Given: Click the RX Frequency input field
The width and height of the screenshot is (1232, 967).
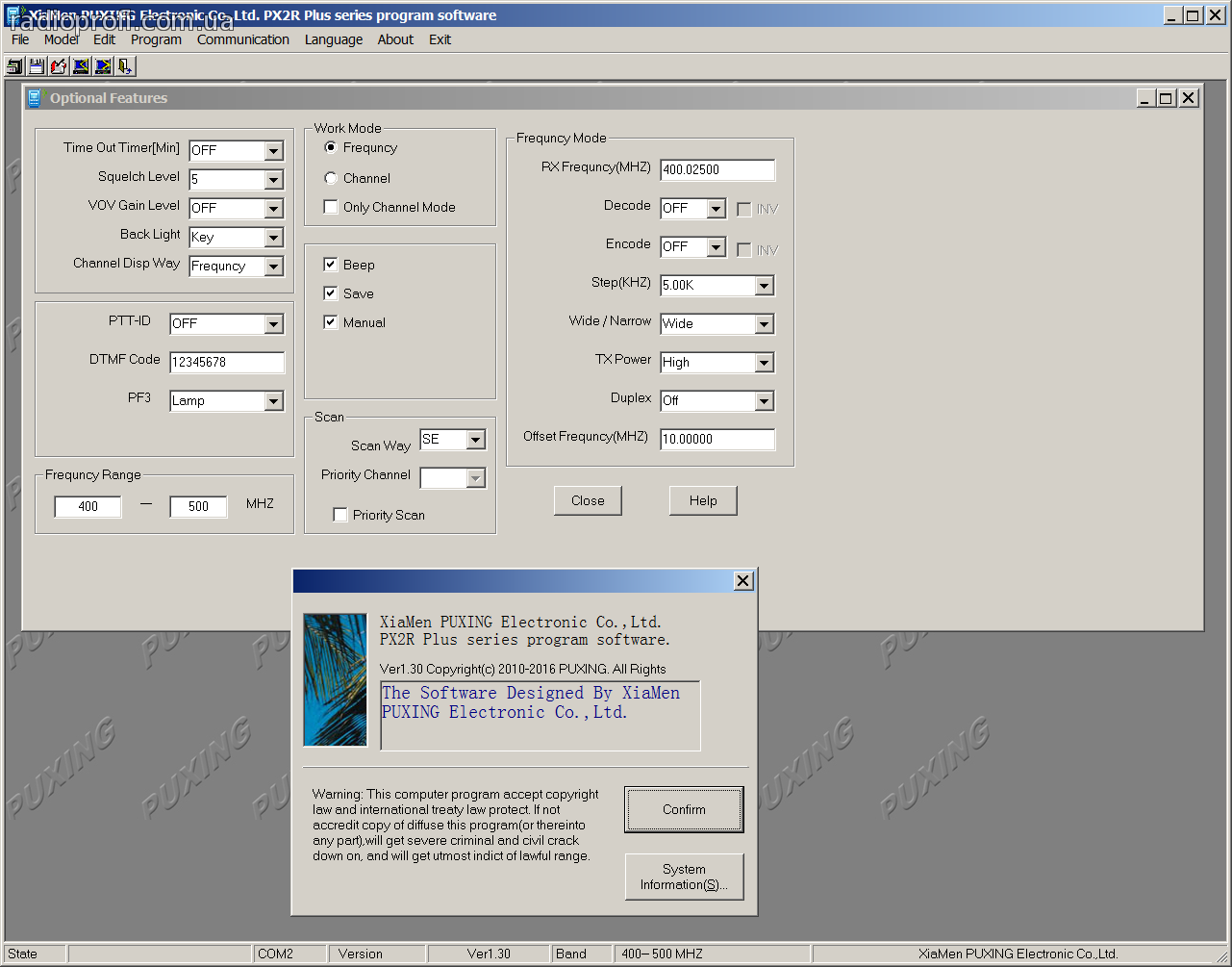Looking at the screenshot, I should click(717, 170).
